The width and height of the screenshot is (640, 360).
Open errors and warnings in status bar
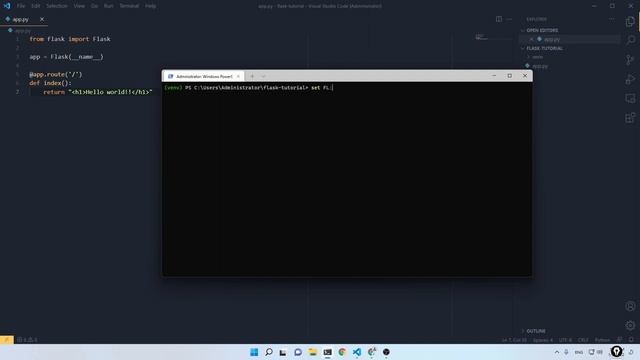tap(27, 340)
